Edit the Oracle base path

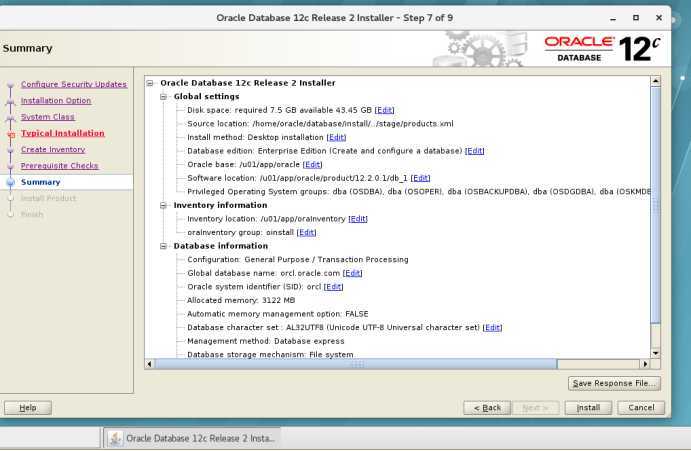pyautogui.click(x=312, y=164)
